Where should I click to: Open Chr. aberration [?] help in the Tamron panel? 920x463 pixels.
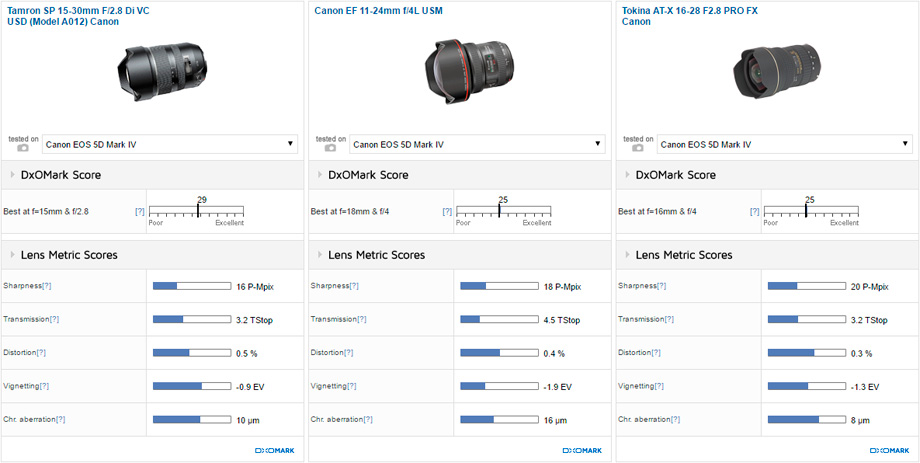point(60,420)
